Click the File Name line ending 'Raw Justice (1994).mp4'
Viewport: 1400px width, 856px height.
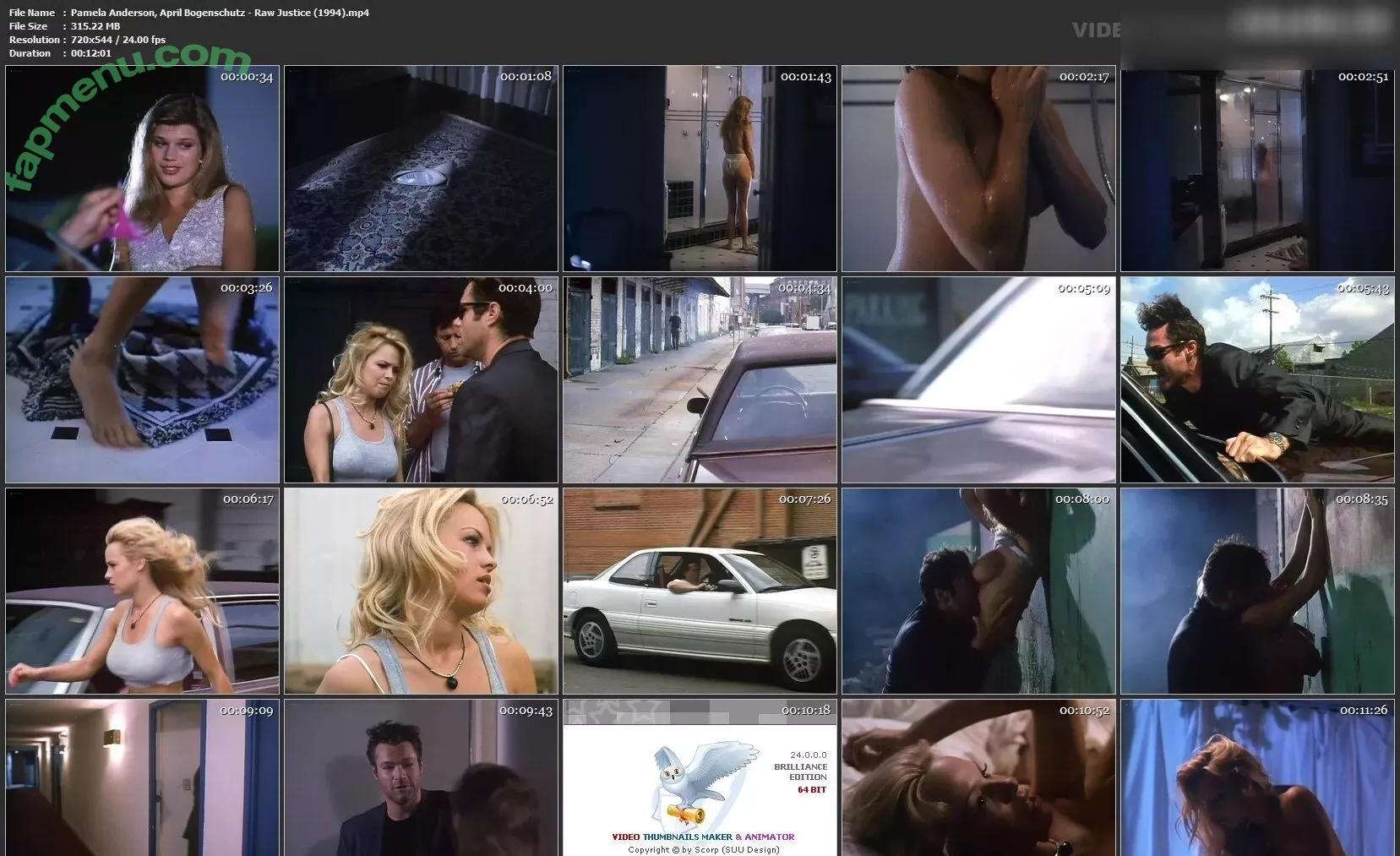(189, 13)
